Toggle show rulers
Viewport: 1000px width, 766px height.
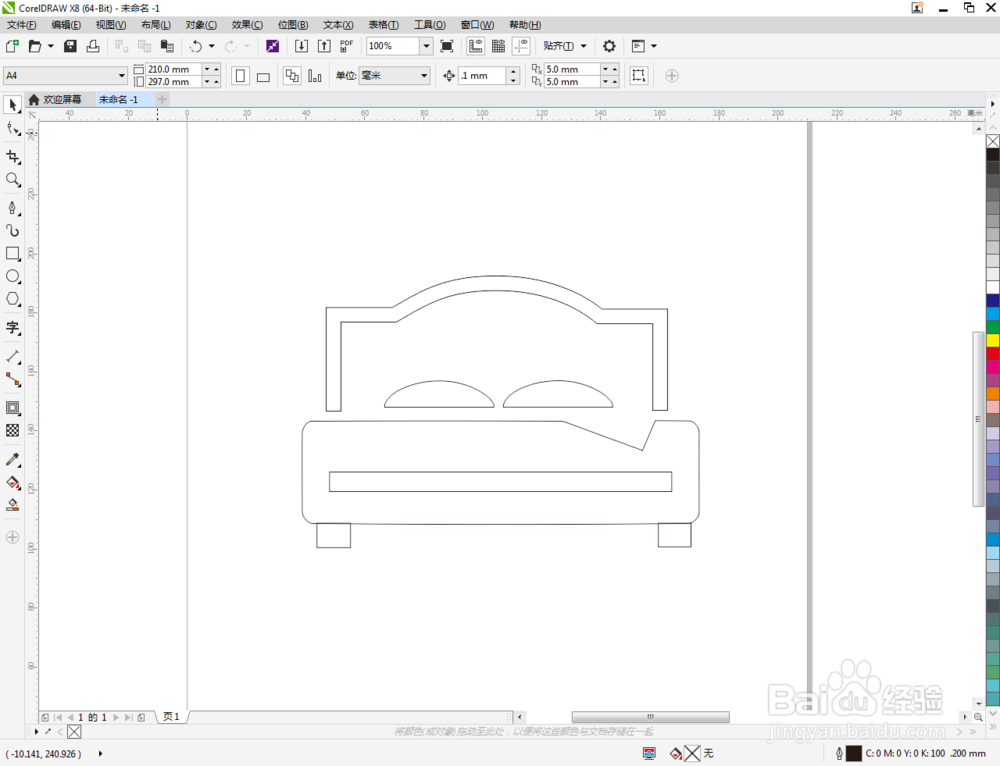[x=476, y=46]
